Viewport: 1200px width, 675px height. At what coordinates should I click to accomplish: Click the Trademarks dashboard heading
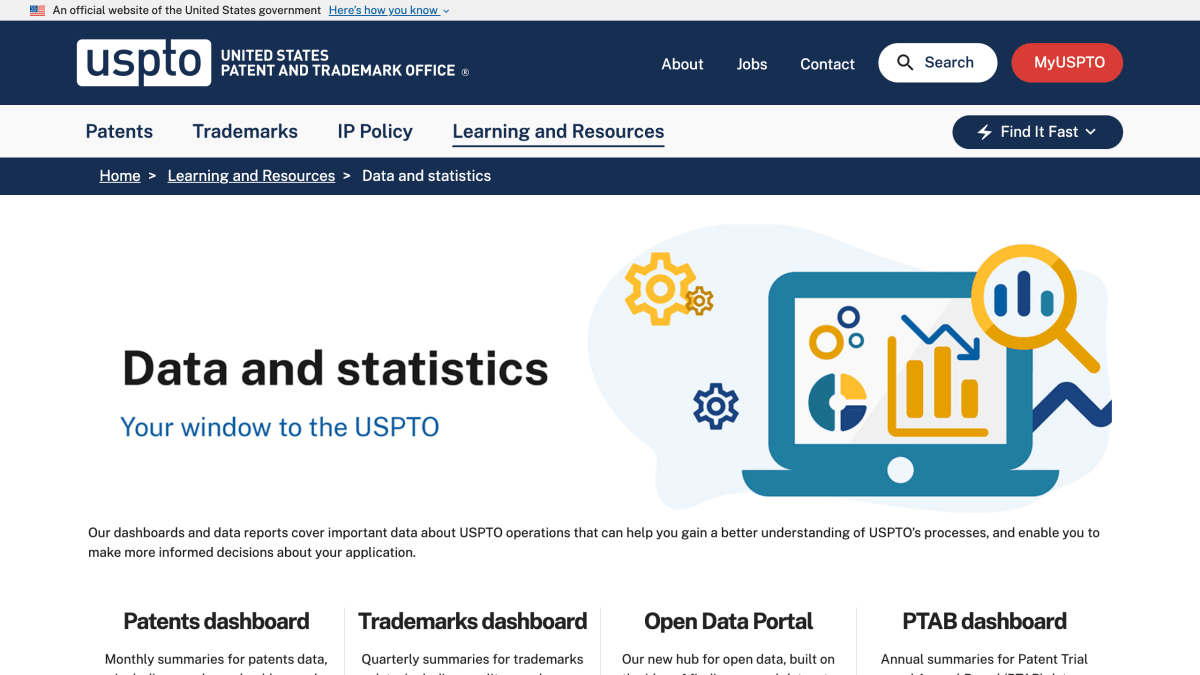click(x=472, y=621)
